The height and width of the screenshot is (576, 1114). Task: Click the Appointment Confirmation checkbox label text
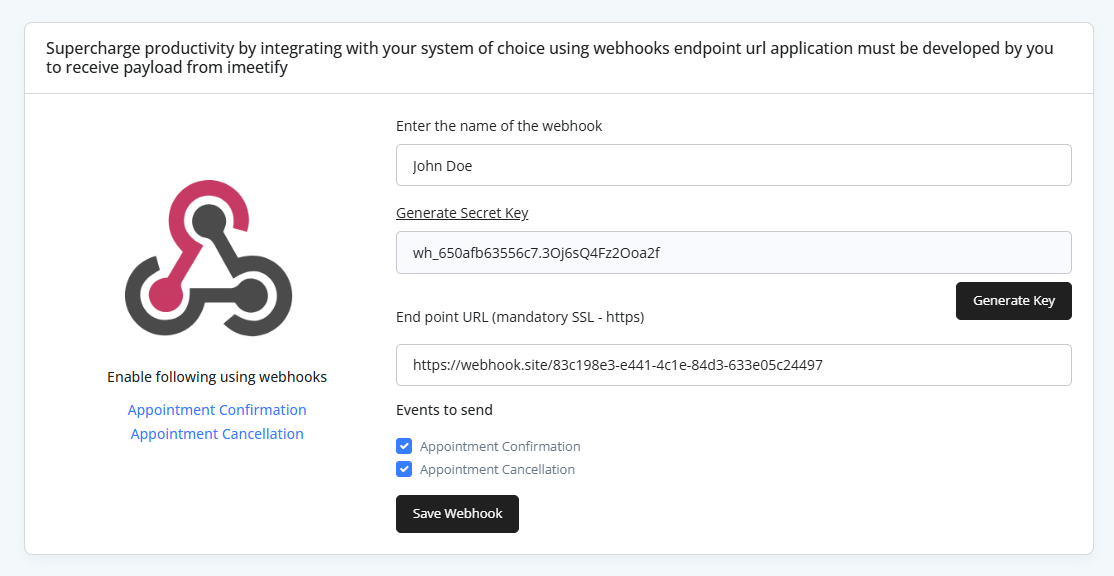pyautogui.click(x=500, y=447)
